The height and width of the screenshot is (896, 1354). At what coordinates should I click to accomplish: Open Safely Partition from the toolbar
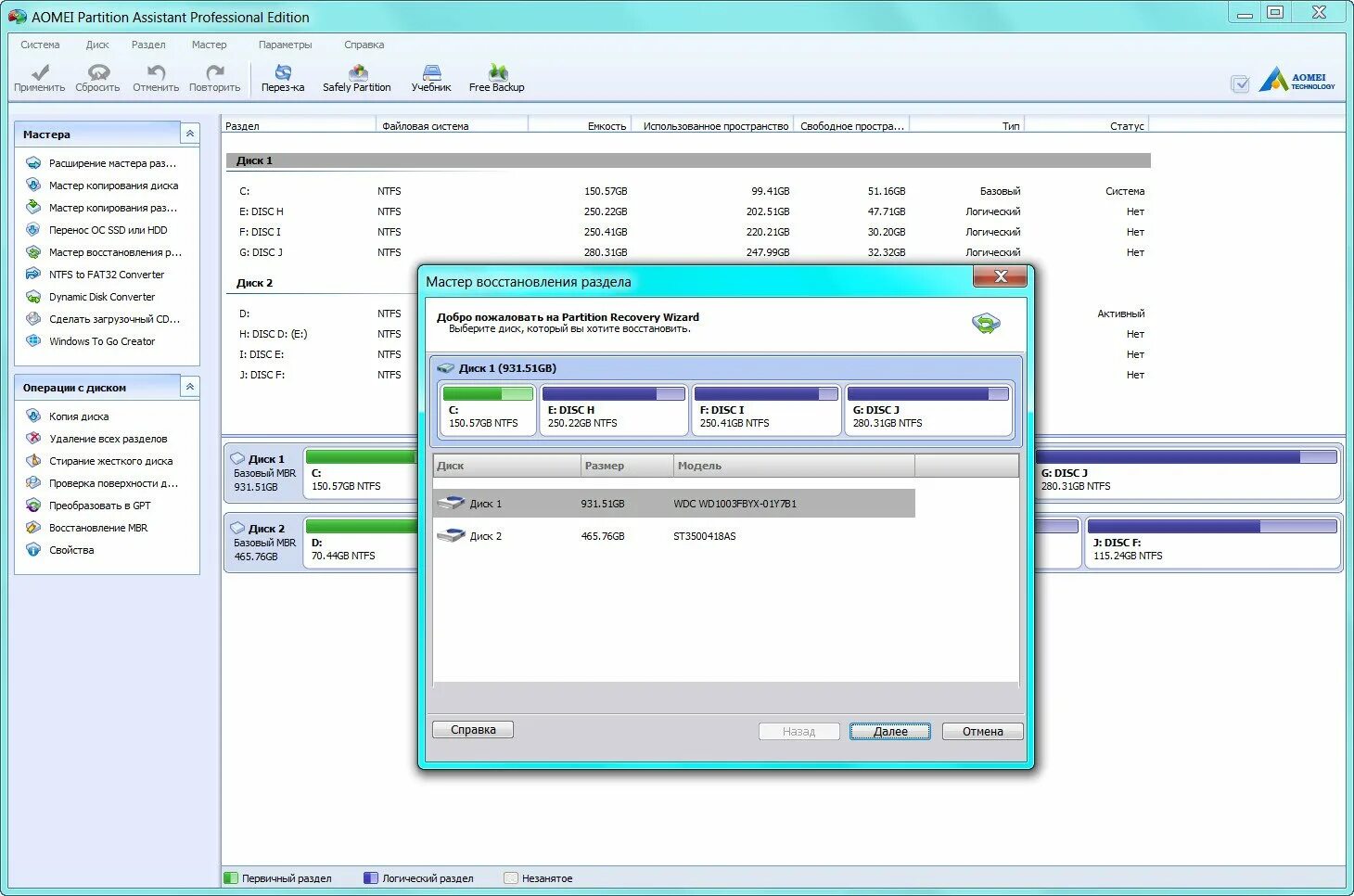pos(356,76)
